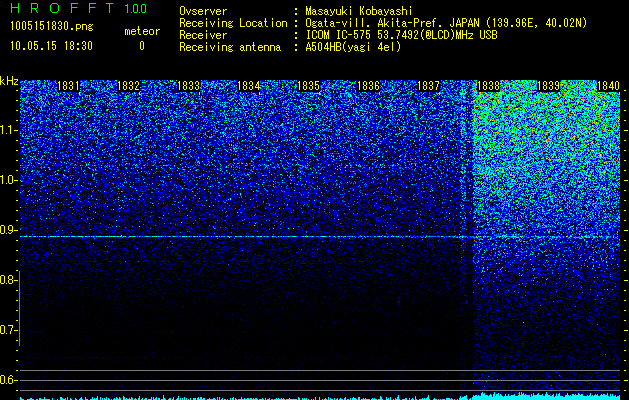Click the 1835 time marker

click(x=308, y=86)
